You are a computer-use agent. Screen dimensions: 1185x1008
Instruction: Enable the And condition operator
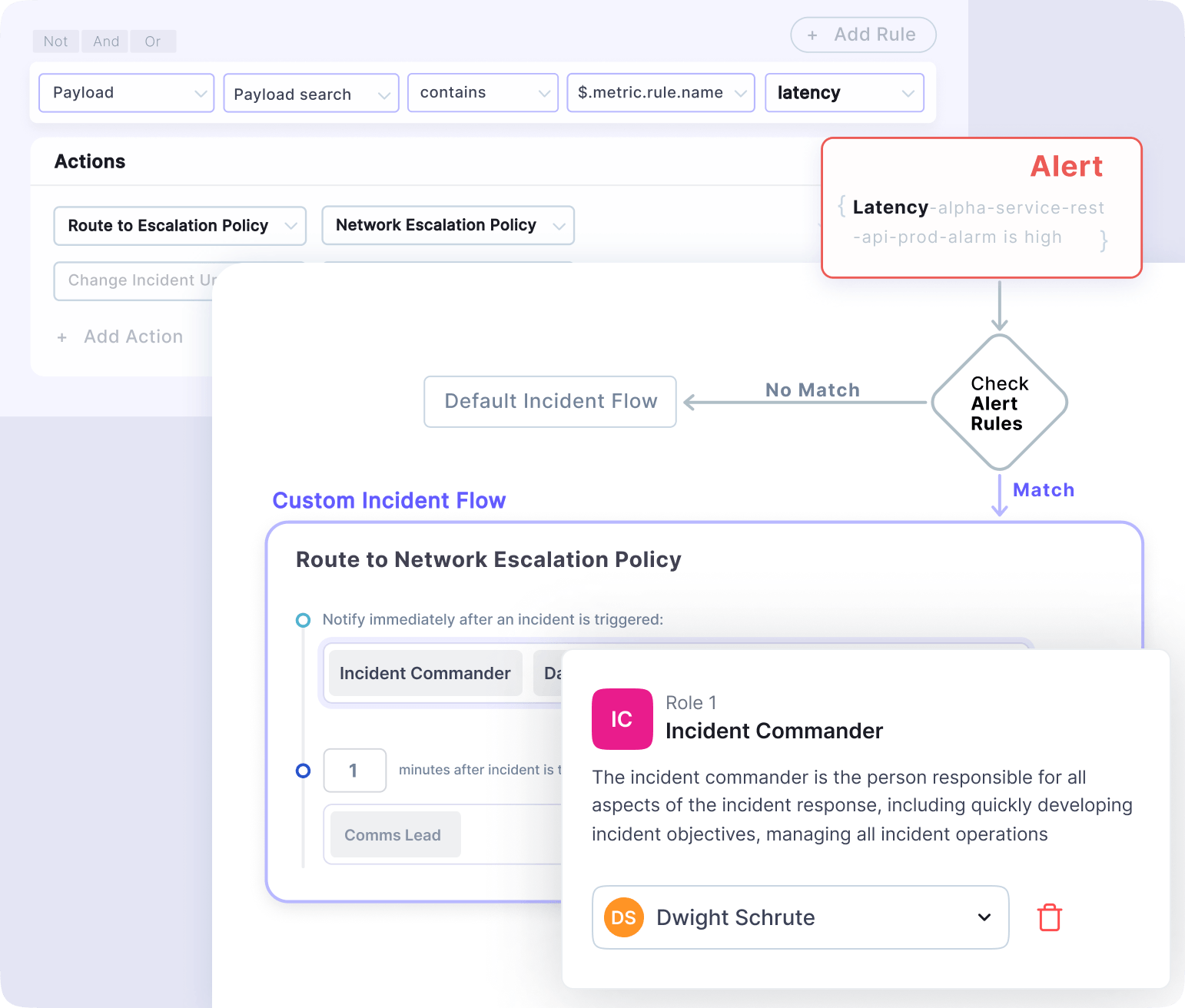[105, 41]
